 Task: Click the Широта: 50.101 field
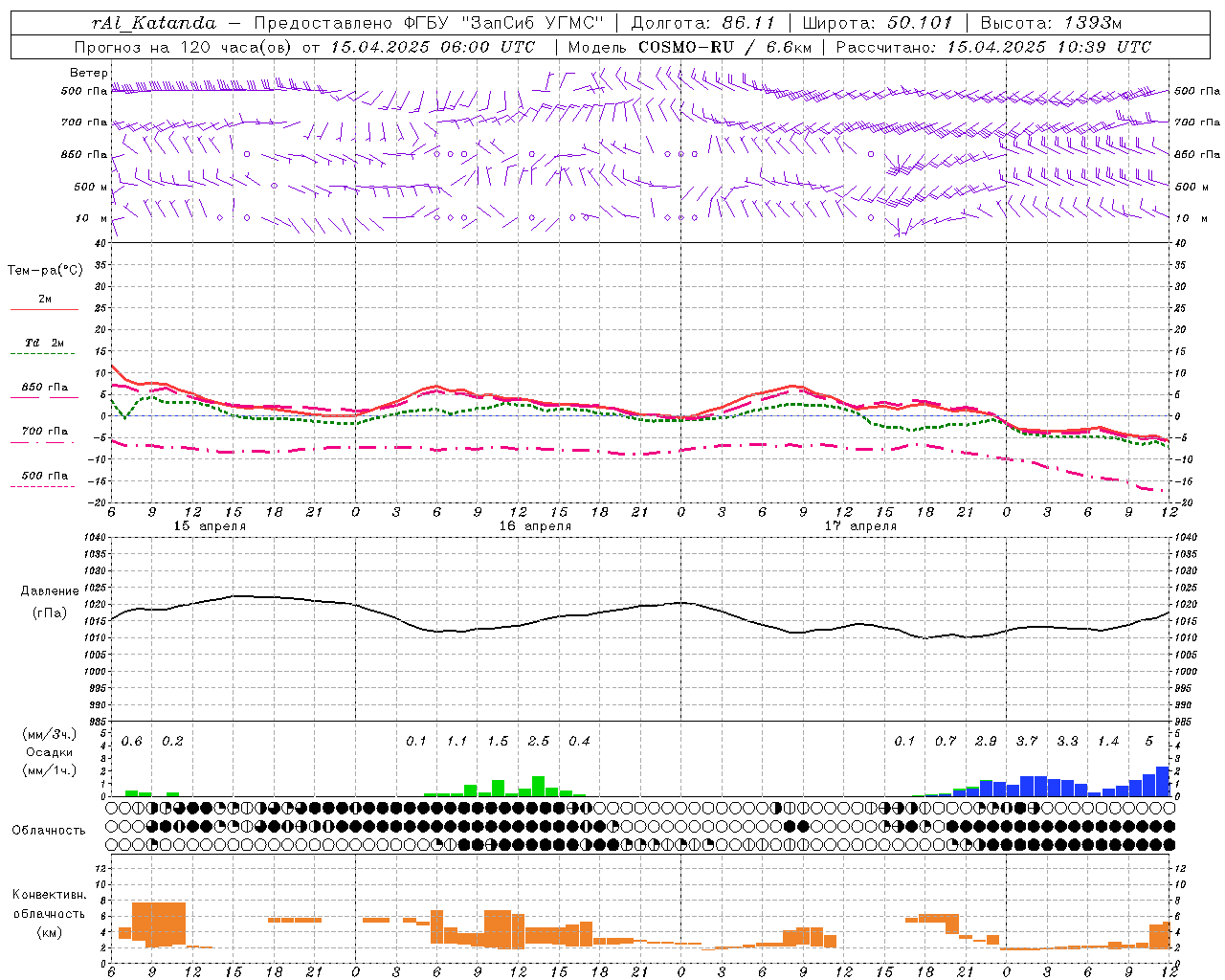coord(878,23)
